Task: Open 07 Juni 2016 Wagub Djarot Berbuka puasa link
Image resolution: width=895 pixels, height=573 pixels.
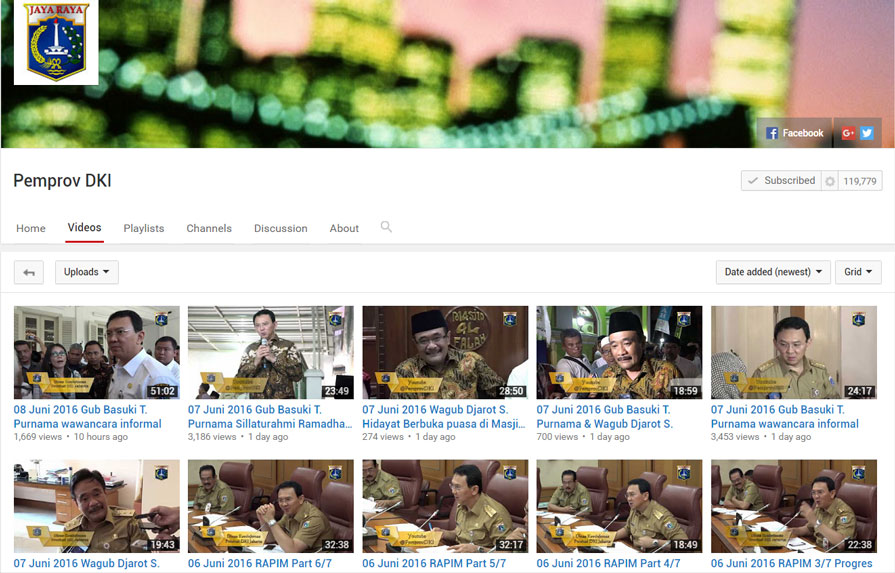Action: [x=444, y=417]
